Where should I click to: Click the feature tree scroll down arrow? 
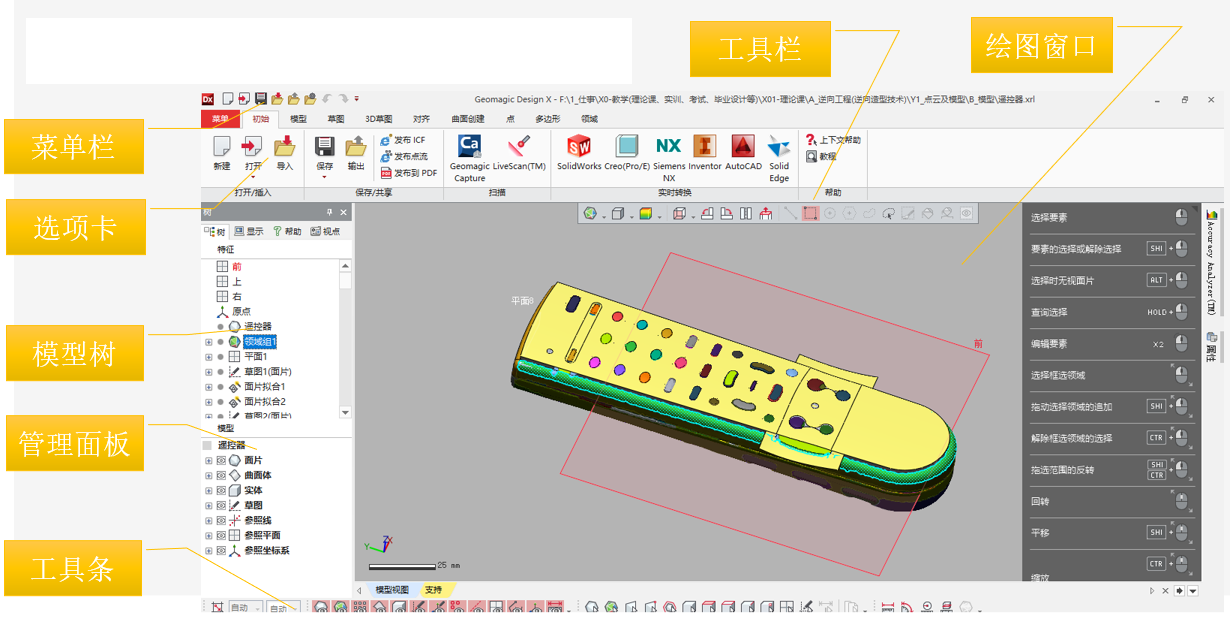click(x=346, y=412)
